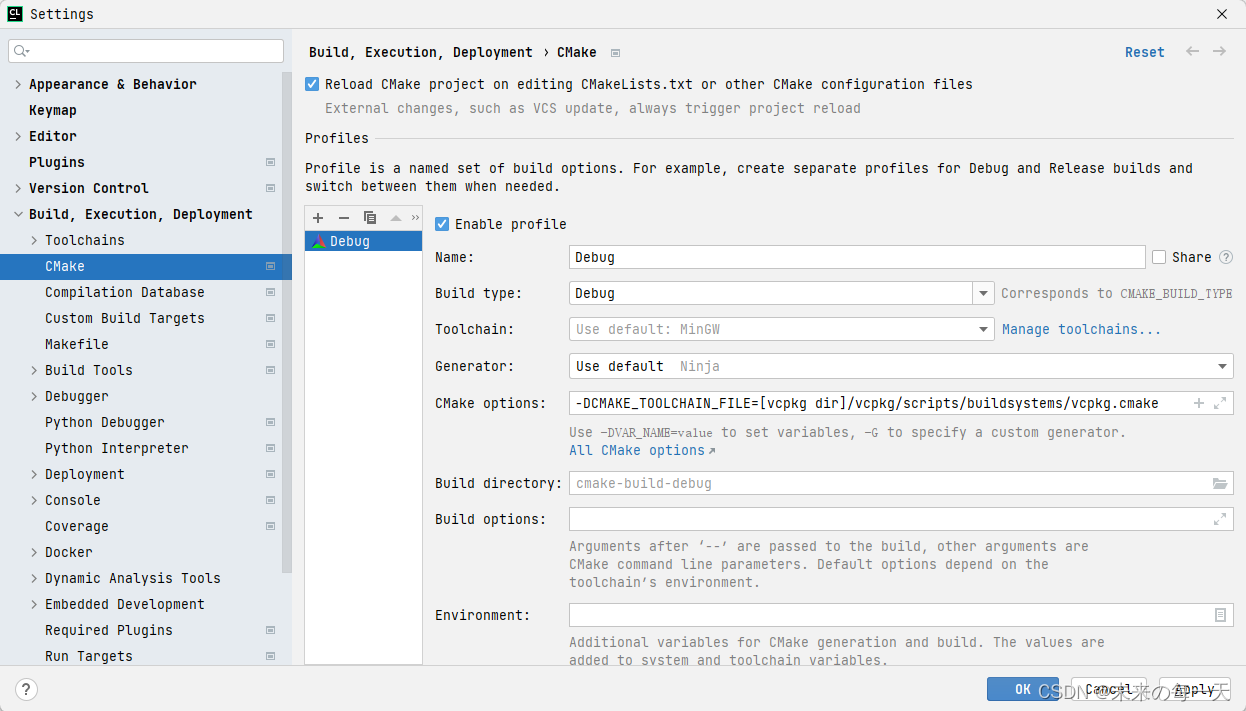
Task: Click the Environment input field
Action: [901, 615]
